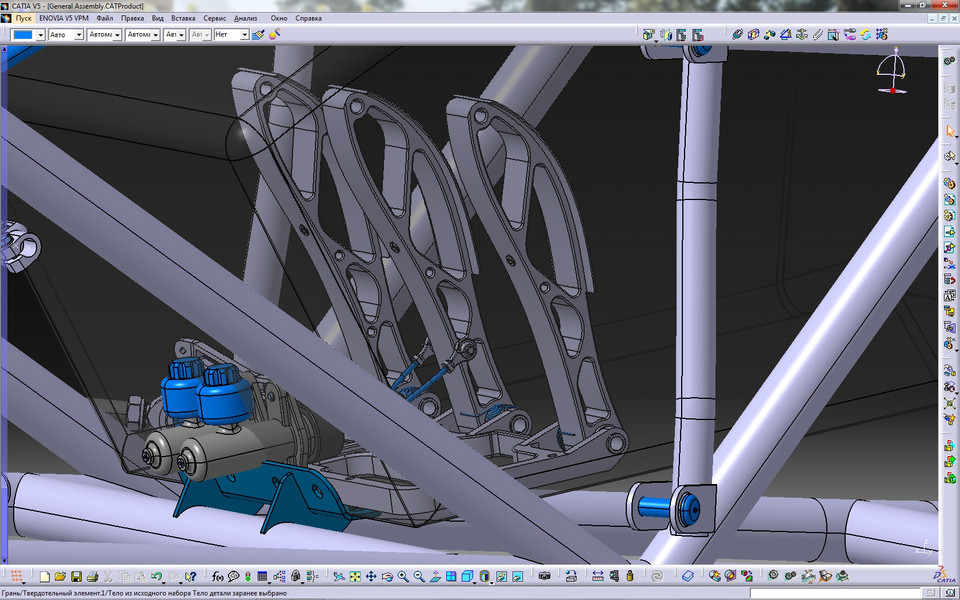Click the Print icon in bottom toolbar
This screenshot has width=960, height=600.
tap(92, 577)
